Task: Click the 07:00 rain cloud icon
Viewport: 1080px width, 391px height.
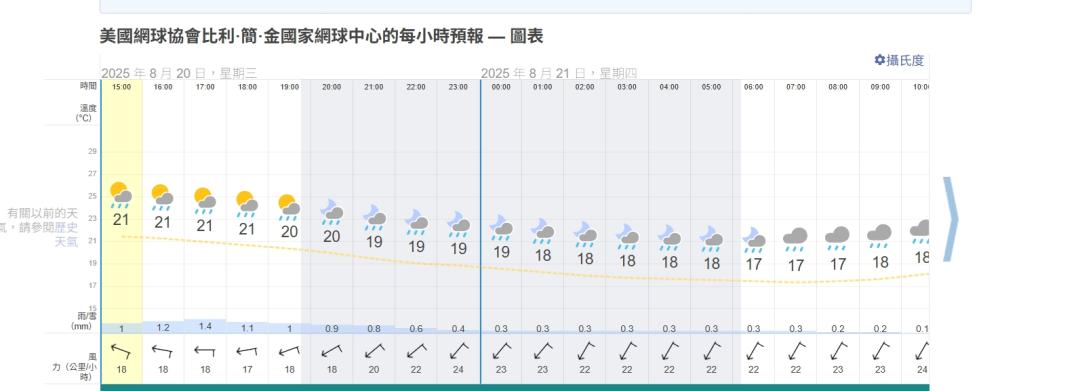Action: coord(796,240)
